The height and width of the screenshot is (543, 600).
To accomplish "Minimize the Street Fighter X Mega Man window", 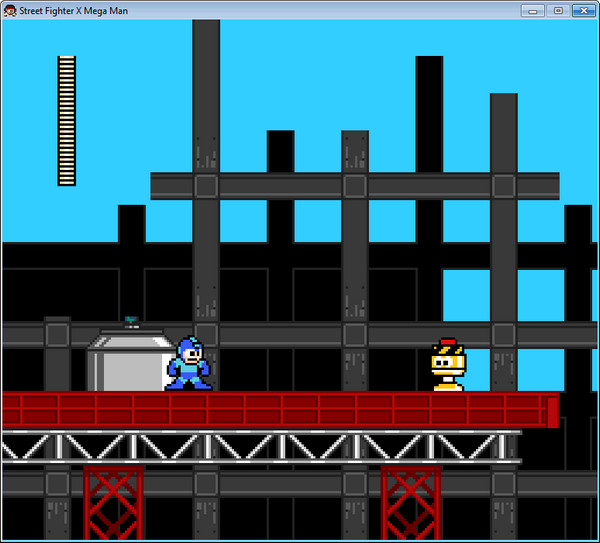I will 533,11.
